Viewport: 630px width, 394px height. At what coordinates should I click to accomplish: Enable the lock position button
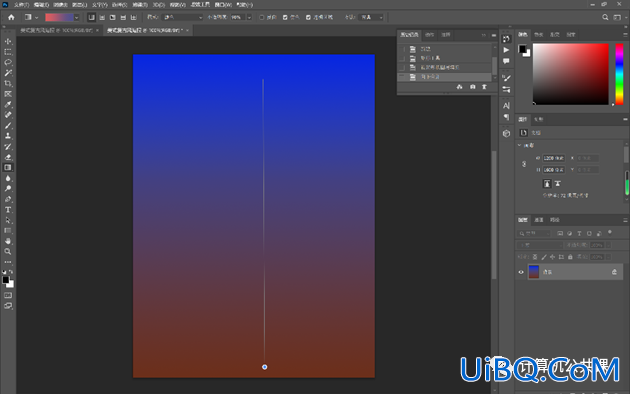point(552,257)
